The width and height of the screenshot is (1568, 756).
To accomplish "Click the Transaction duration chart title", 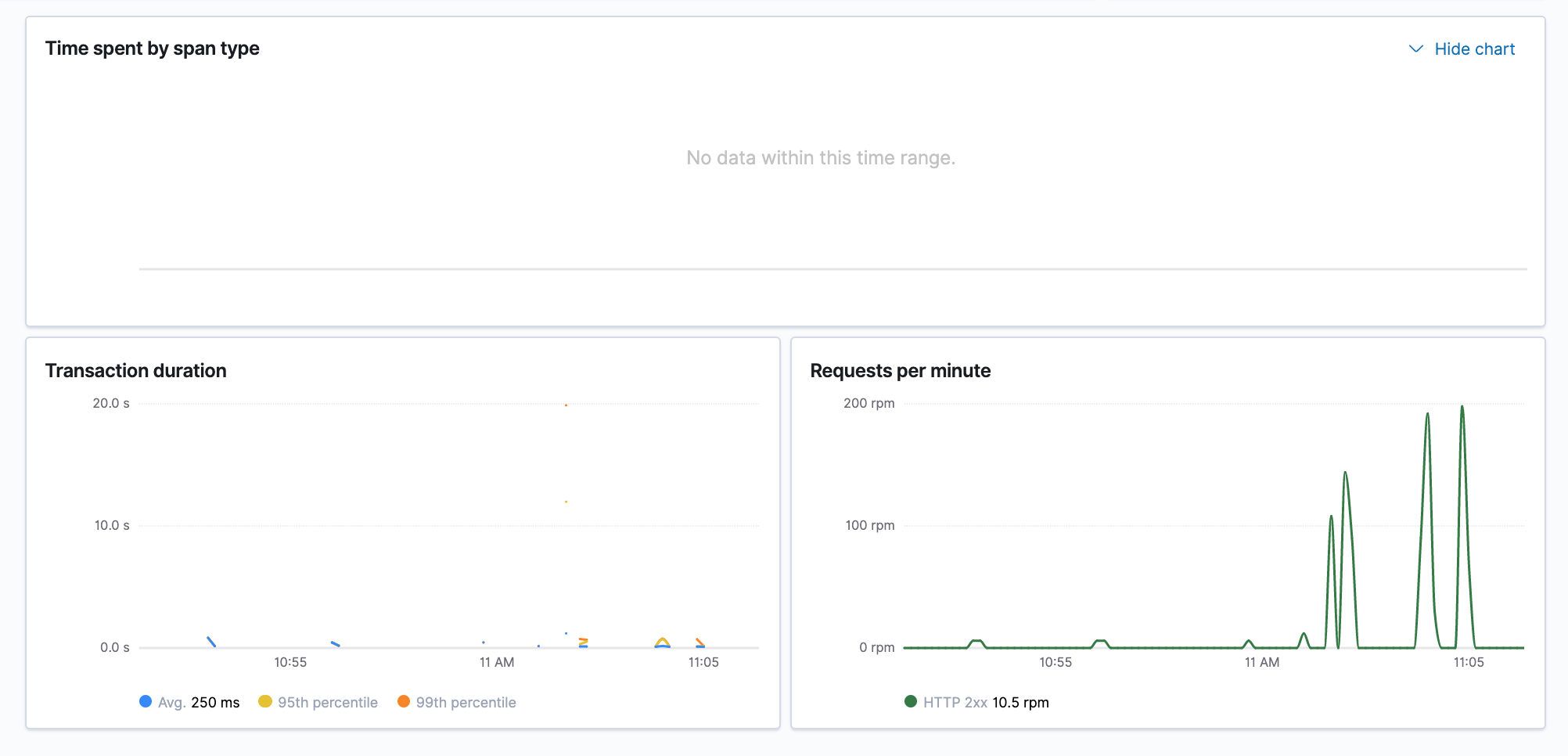I will coord(136,370).
